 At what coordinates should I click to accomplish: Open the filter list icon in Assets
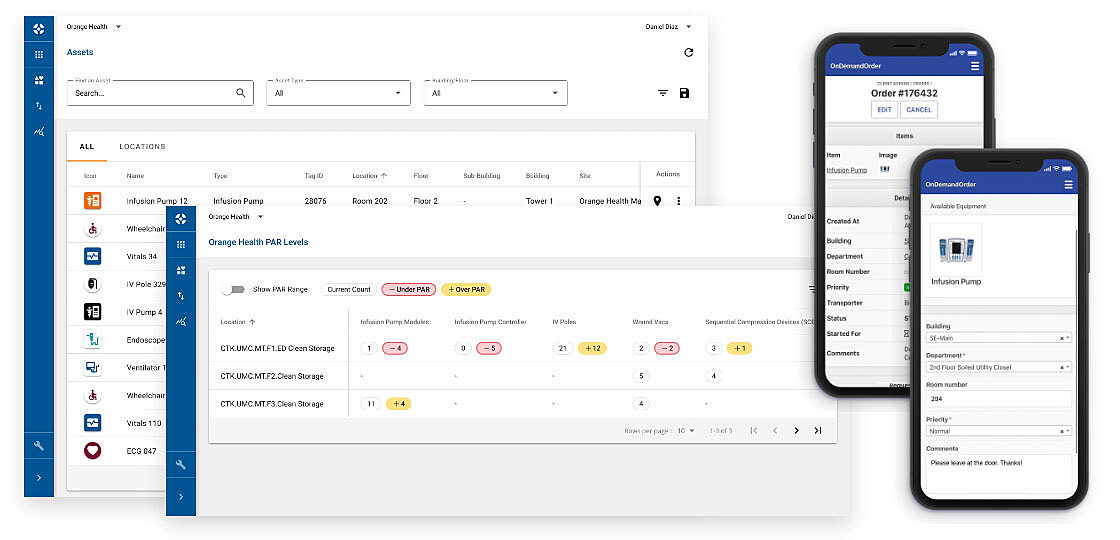click(x=662, y=93)
